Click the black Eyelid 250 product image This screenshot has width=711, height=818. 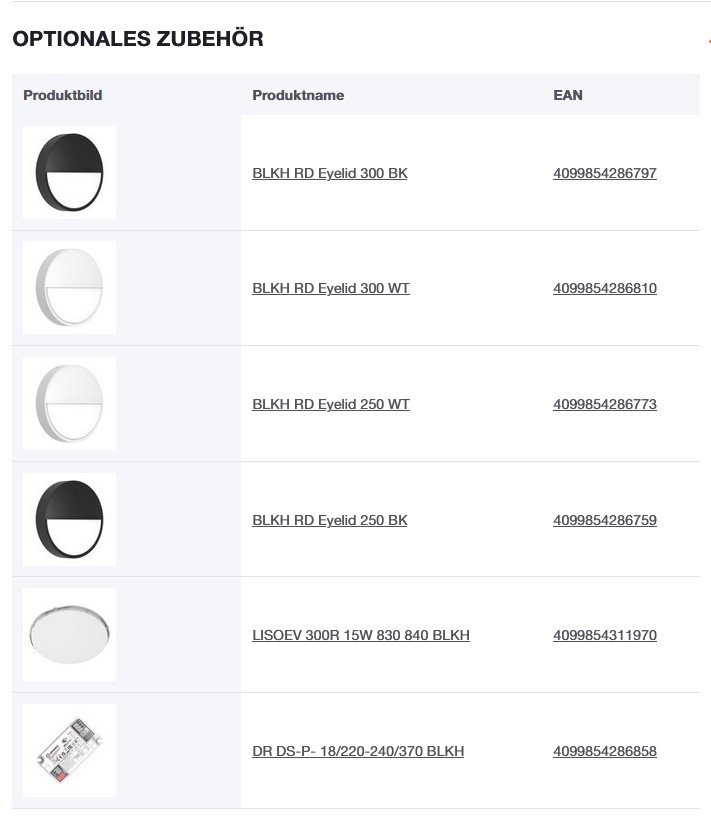pyautogui.click(x=69, y=519)
